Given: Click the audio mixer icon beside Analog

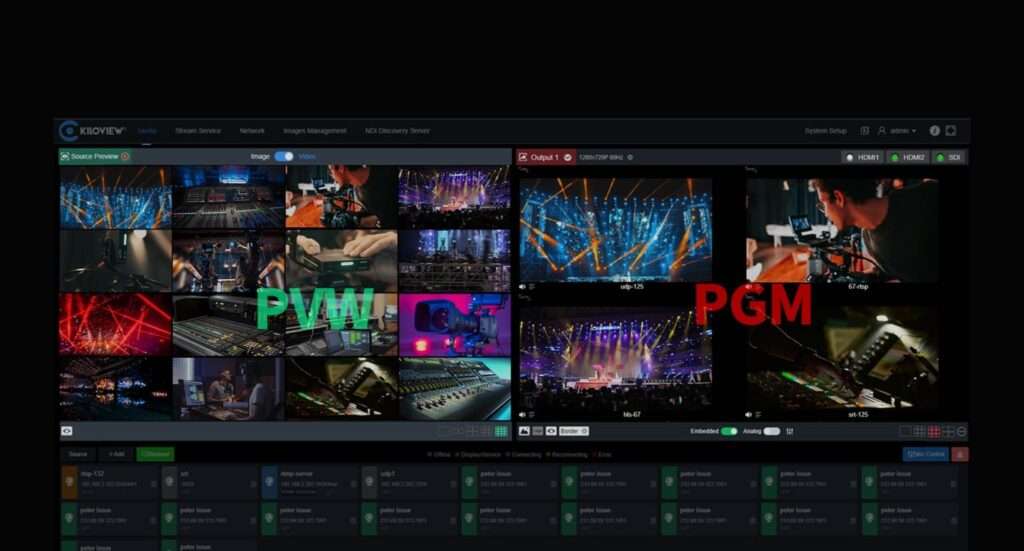Looking at the screenshot, I should point(790,431).
